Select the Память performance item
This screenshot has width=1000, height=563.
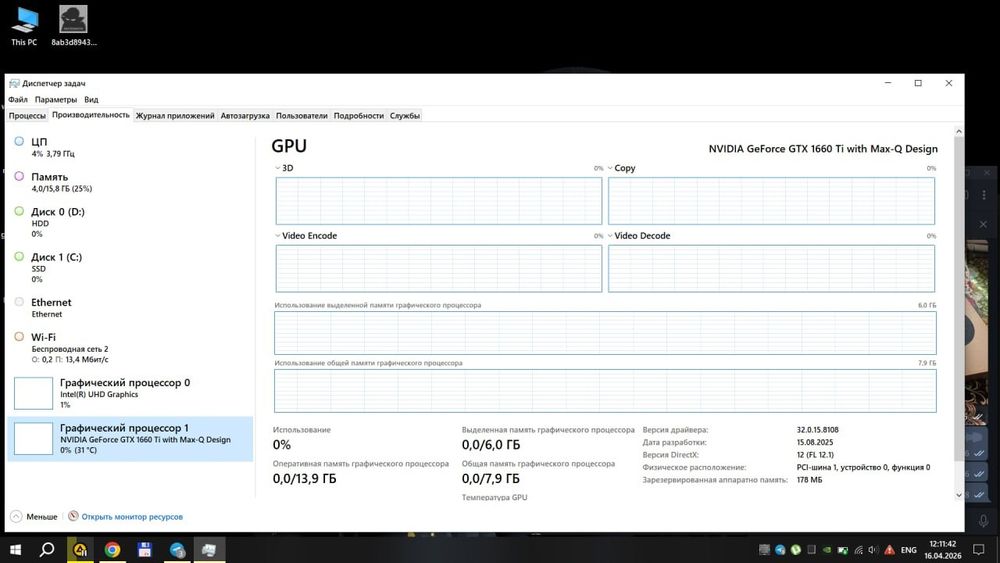pos(130,182)
